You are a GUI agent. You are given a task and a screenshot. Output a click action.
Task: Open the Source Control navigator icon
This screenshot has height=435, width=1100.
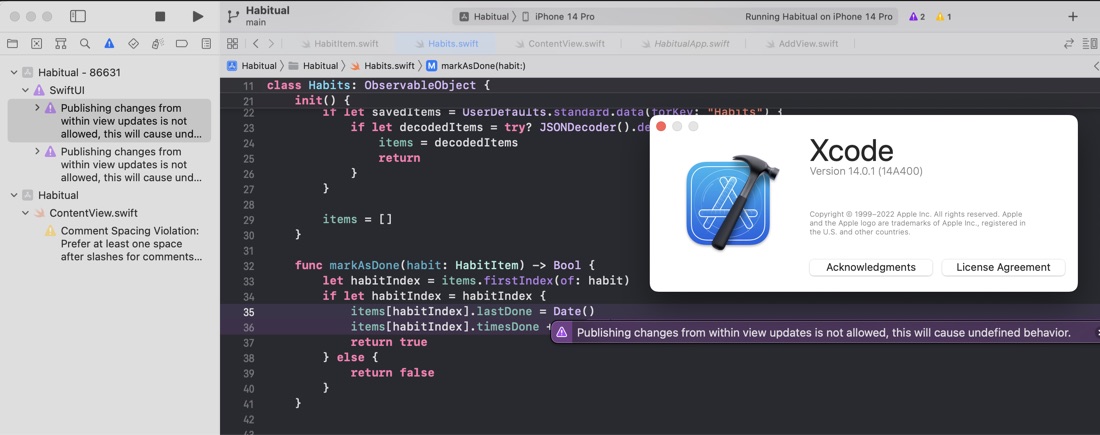click(x=36, y=44)
